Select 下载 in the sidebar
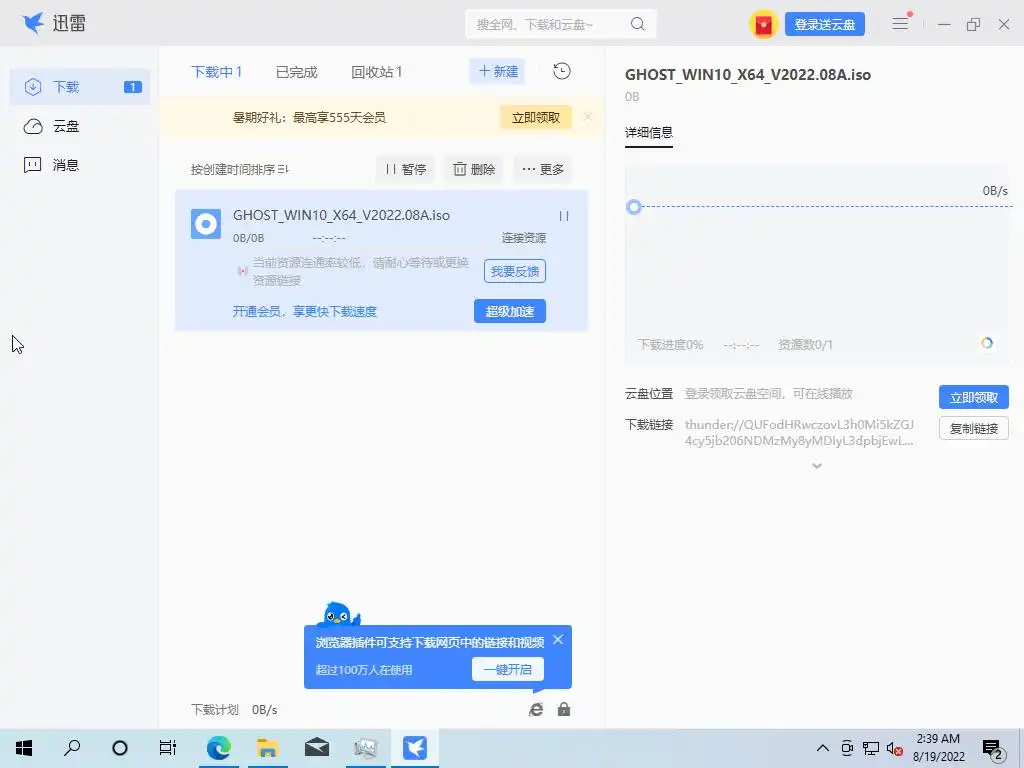The width and height of the screenshot is (1024, 768). click(x=80, y=87)
